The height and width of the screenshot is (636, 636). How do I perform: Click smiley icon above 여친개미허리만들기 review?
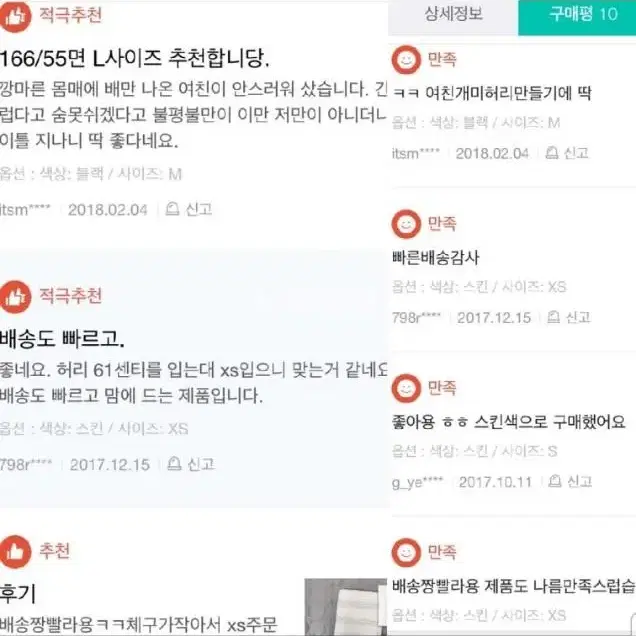click(x=406, y=60)
